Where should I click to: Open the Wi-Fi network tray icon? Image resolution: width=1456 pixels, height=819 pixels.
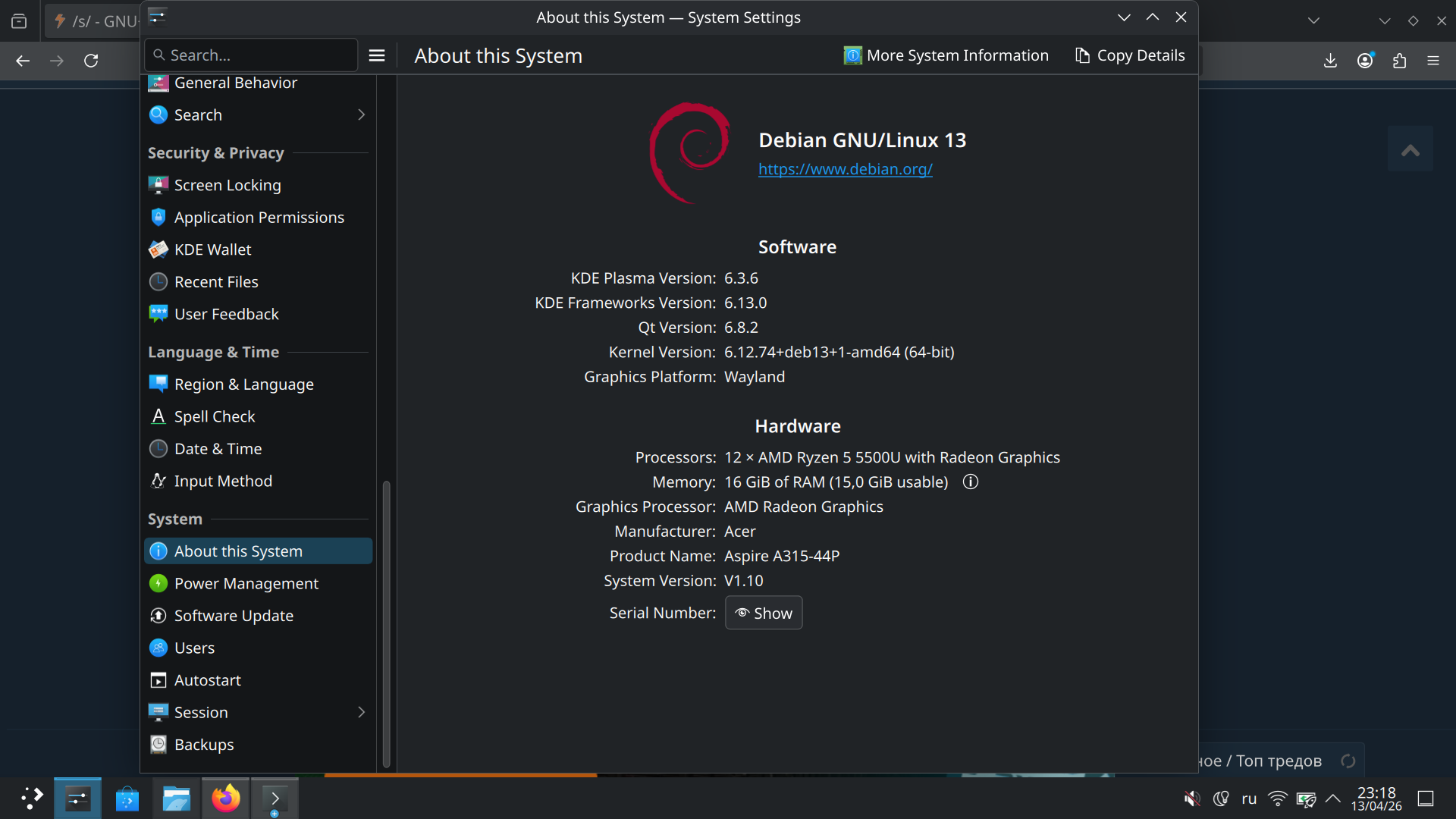pyautogui.click(x=1278, y=799)
